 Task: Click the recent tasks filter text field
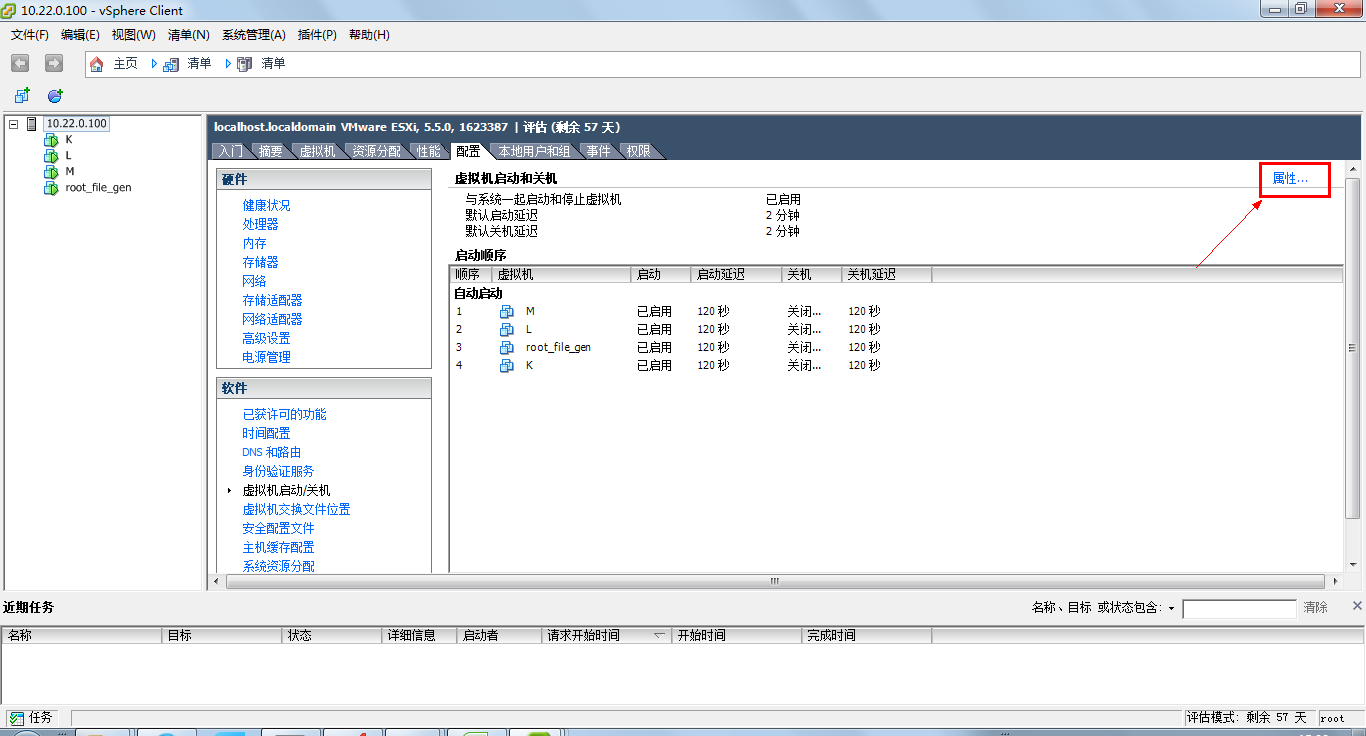[x=1239, y=608]
